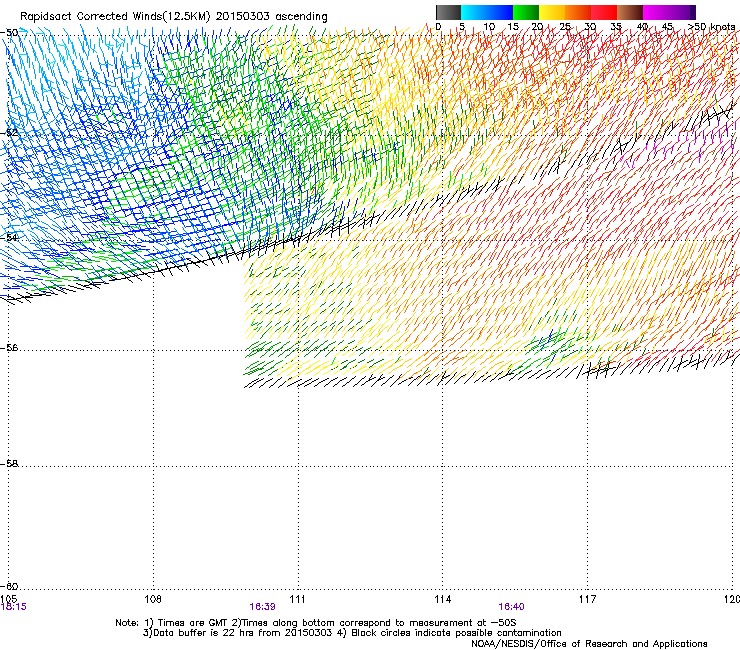Click the yellow 20-25 knots legend swatch
740x650 pixels.
tap(552, 12)
